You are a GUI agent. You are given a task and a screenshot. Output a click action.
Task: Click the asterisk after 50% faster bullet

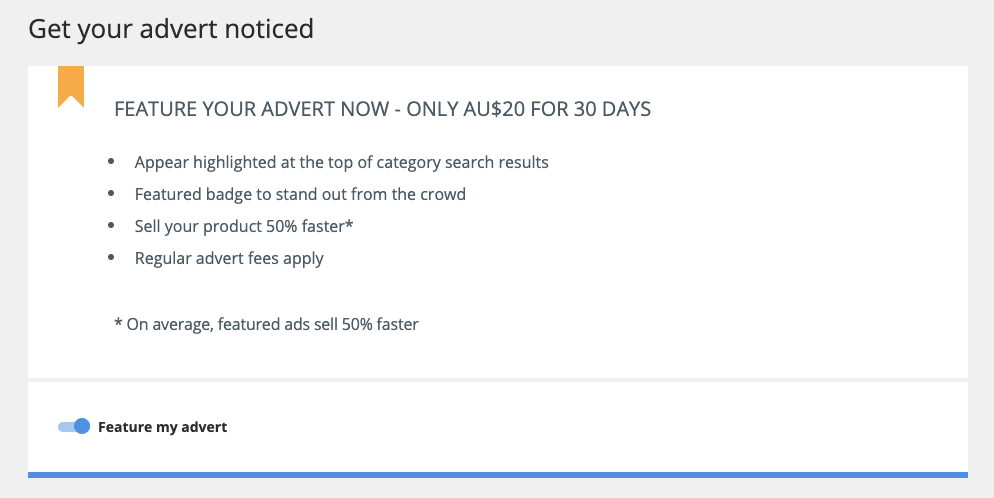pyautogui.click(x=349, y=224)
